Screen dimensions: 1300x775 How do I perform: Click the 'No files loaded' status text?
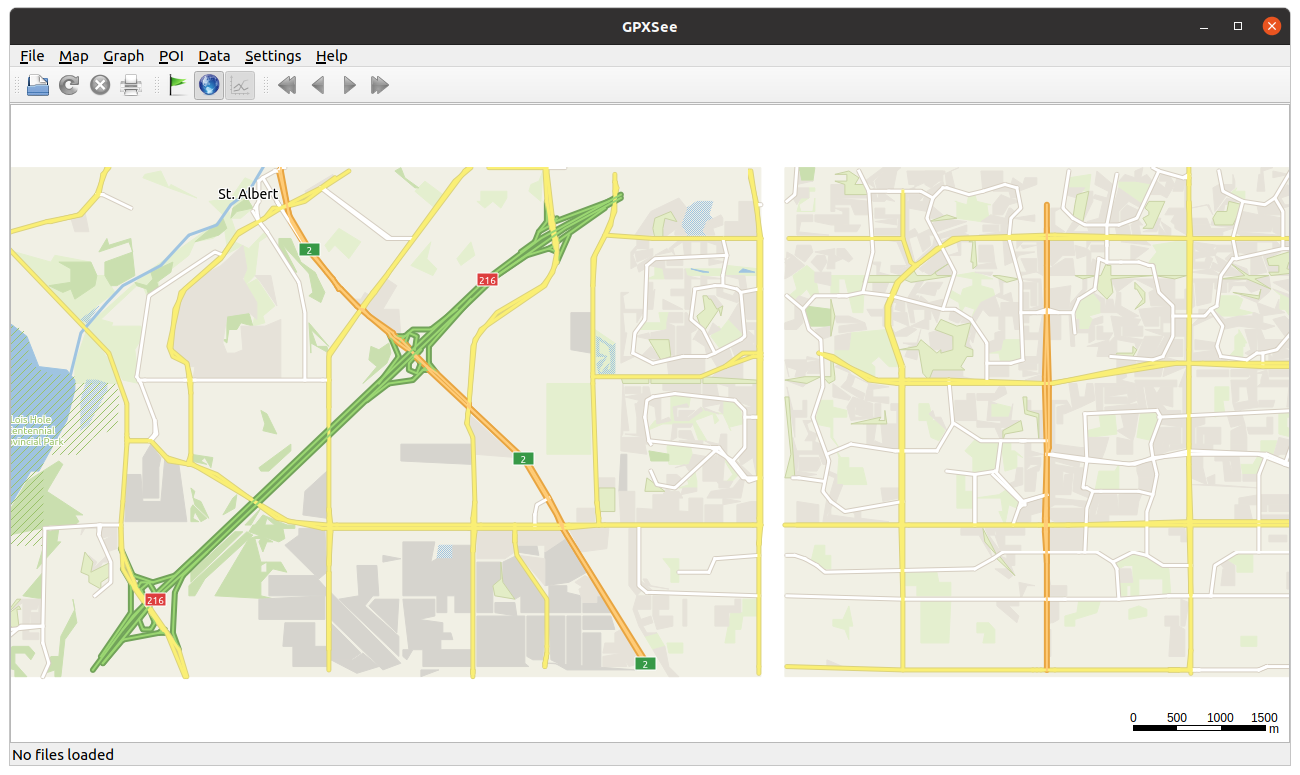tap(63, 755)
